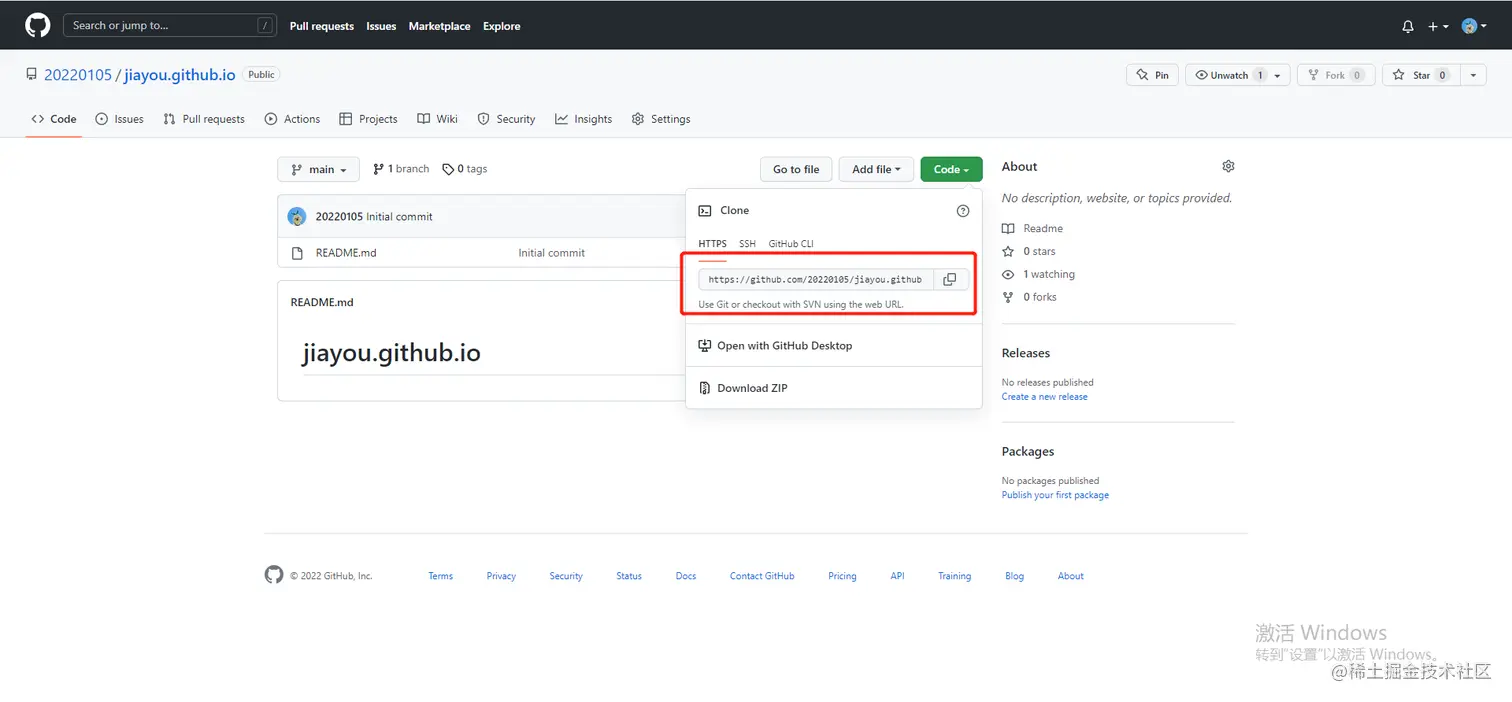Click the Fork button

click(x=1335, y=75)
